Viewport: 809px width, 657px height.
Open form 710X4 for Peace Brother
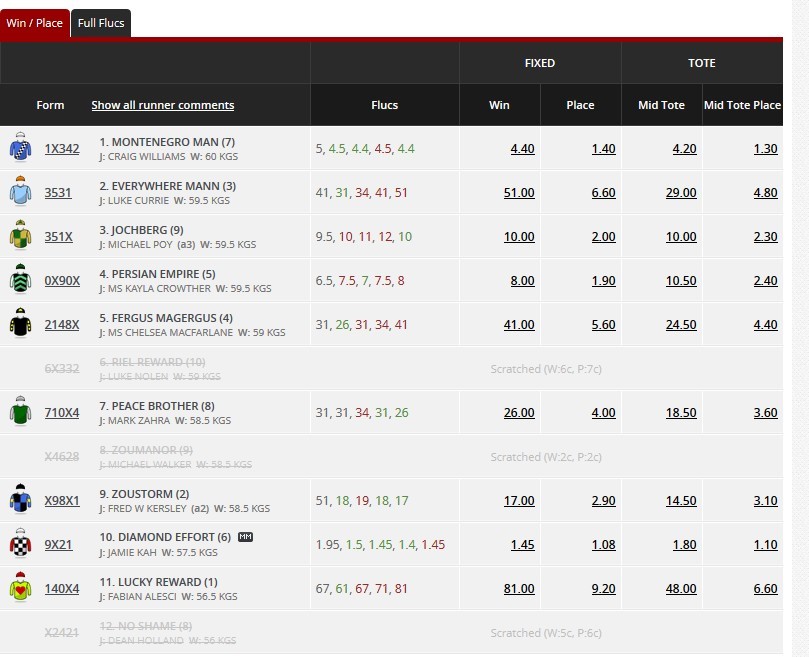tap(62, 412)
